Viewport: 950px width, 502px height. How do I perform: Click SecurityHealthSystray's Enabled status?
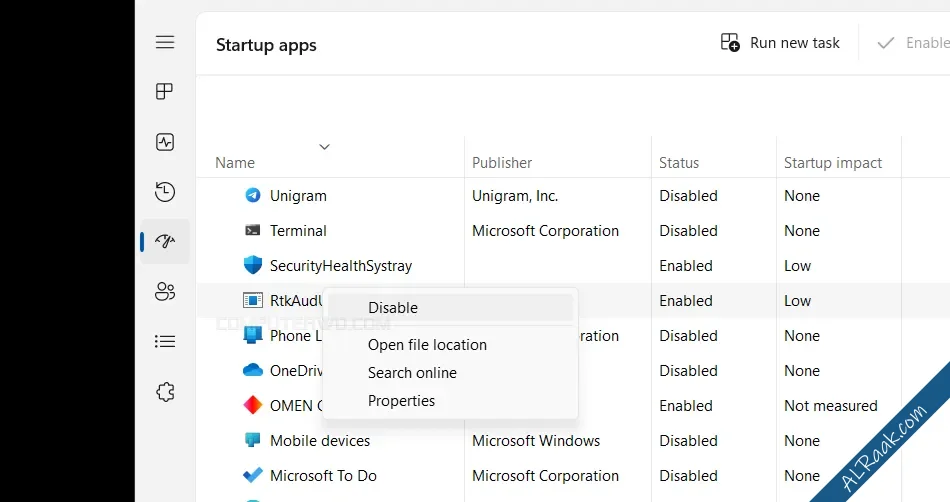[x=686, y=266]
